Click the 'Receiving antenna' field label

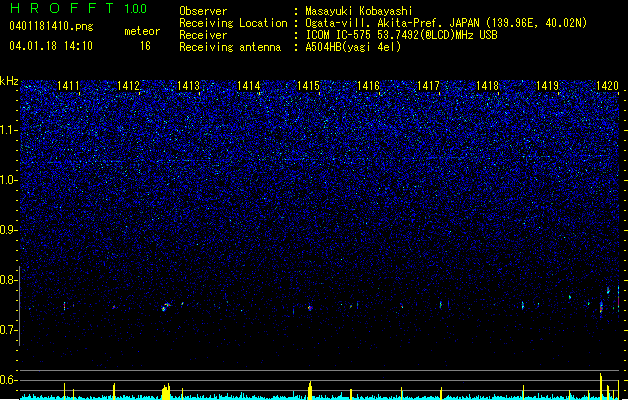[x=230, y=47]
